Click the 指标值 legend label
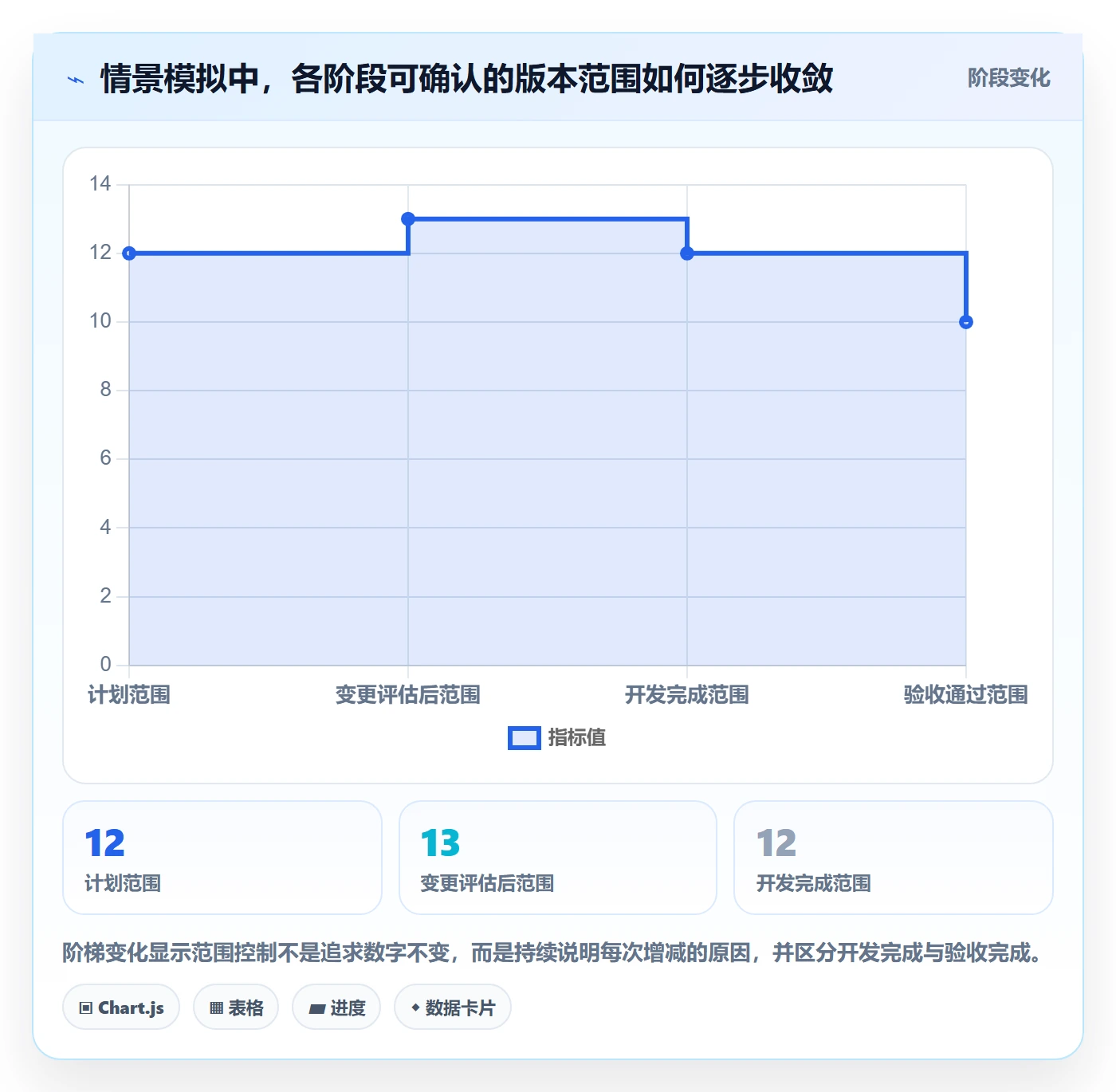 click(x=577, y=738)
